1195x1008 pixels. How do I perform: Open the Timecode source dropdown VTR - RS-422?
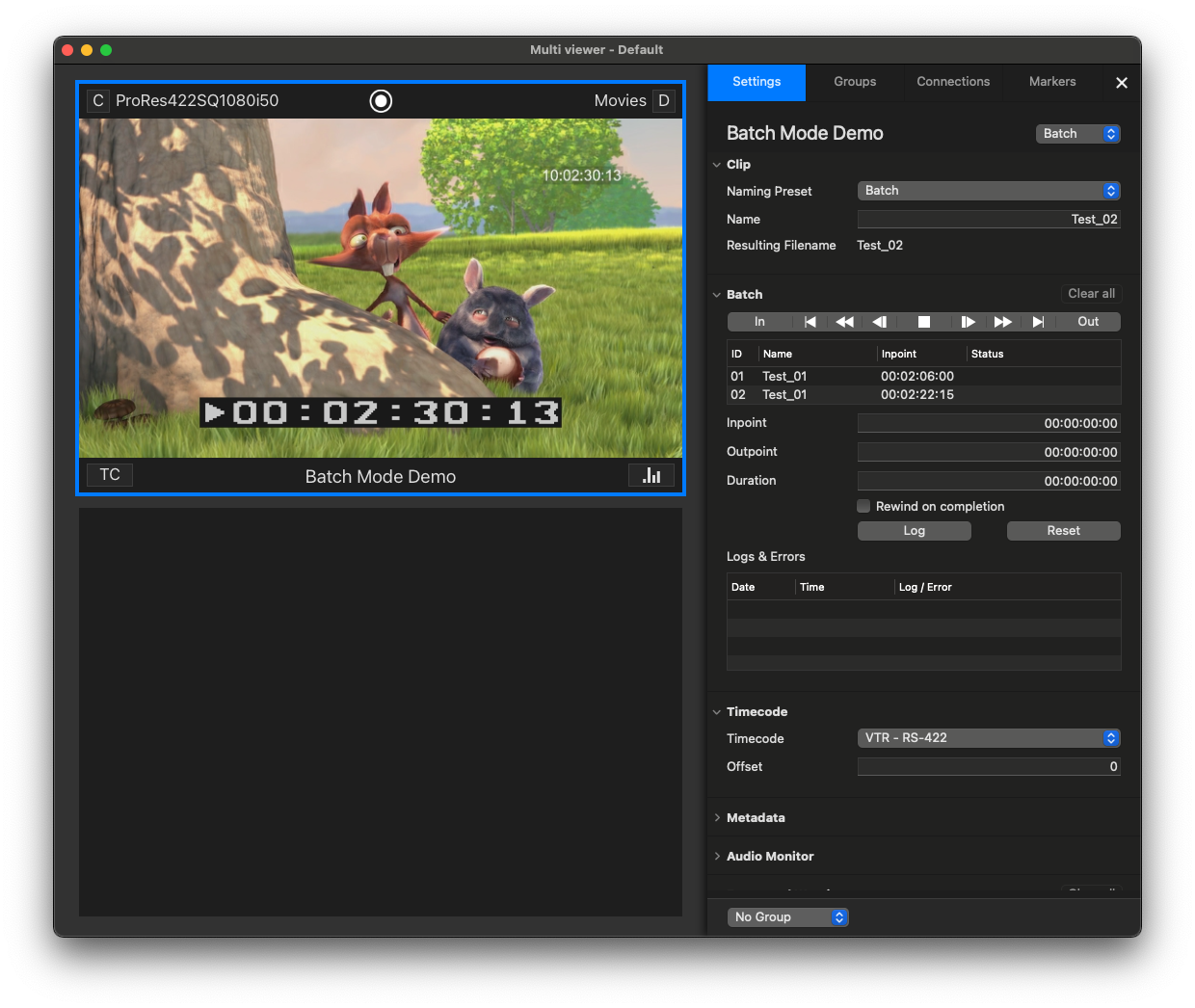[989, 738]
